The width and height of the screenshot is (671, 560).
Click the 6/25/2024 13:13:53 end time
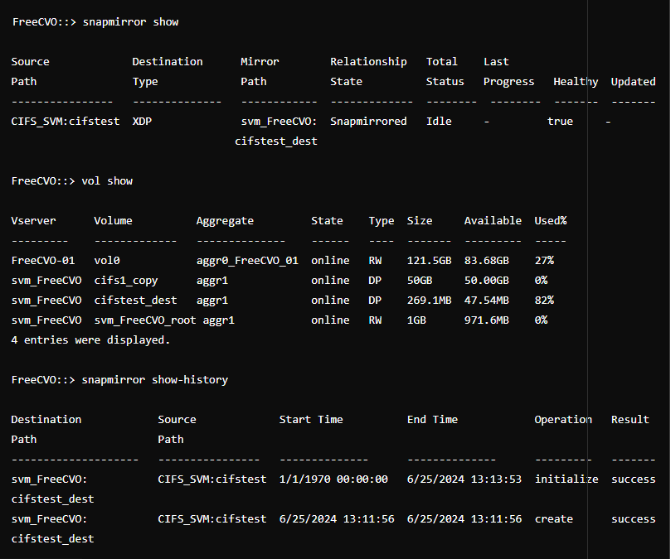pyautogui.click(x=464, y=479)
